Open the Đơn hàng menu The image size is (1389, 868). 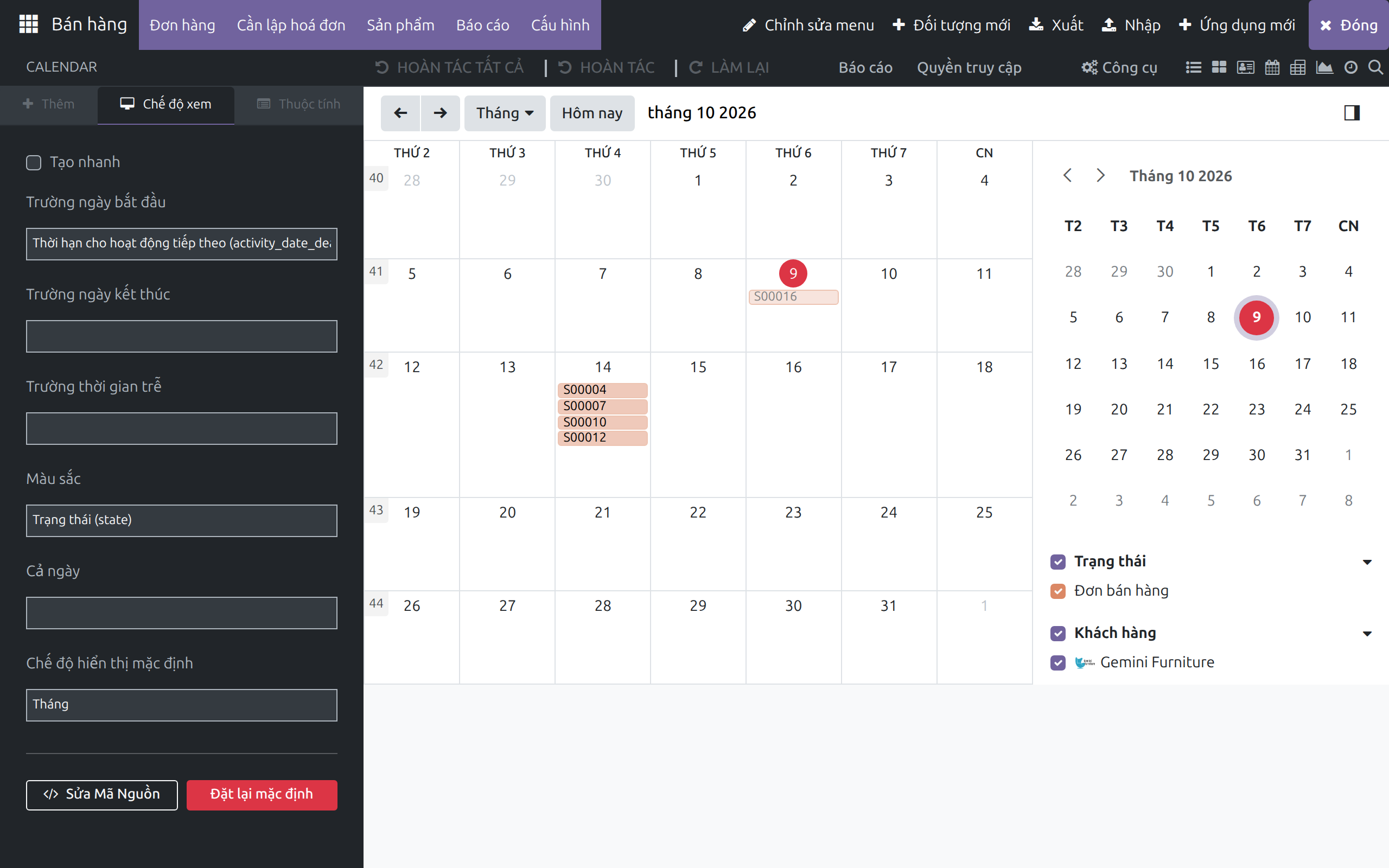[x=182, y=25]
